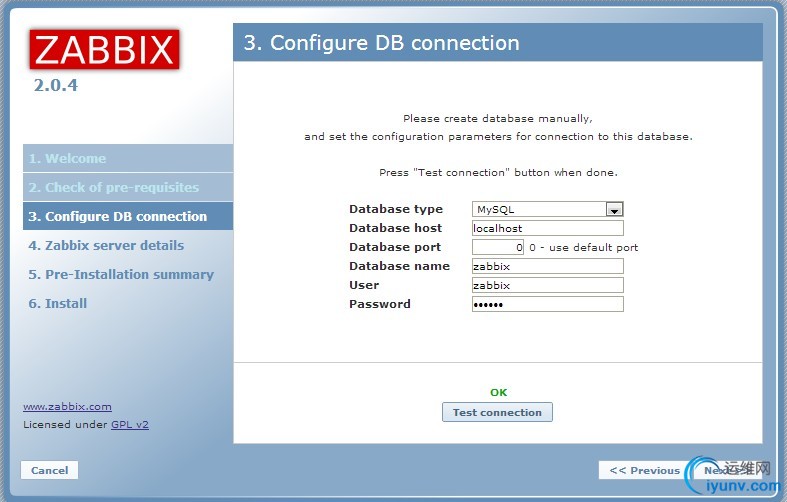Open the www.zabbix.com link

(67, 407)
